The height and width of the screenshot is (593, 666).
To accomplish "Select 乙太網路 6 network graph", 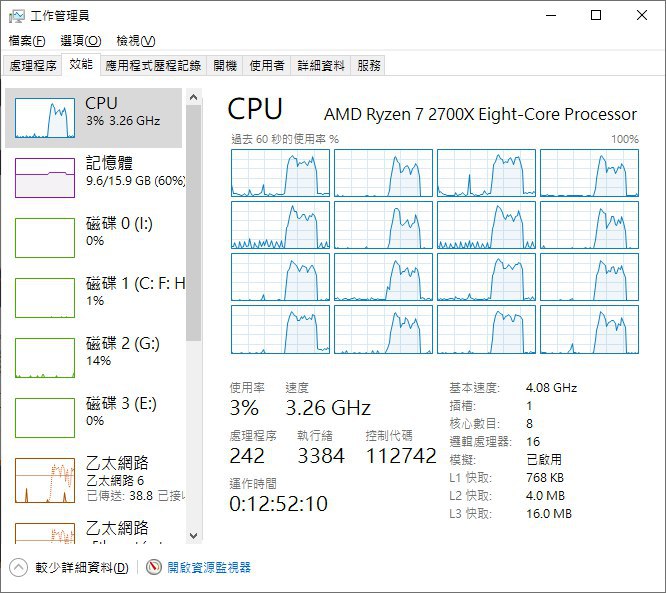I will pos(45,480).
